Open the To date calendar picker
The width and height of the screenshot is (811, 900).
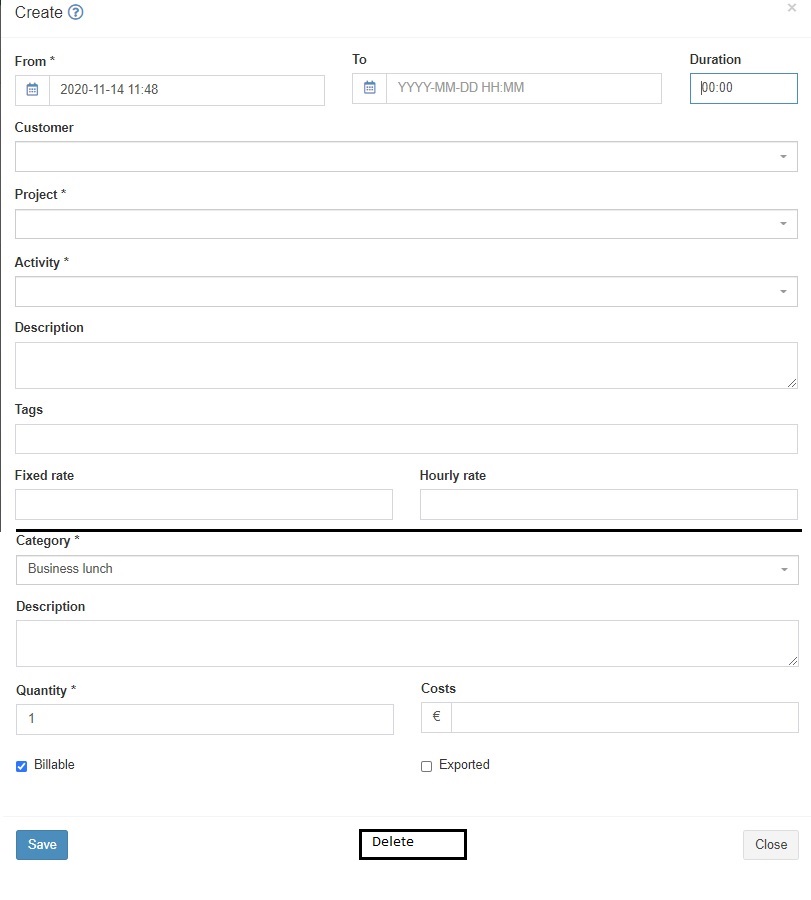(x=368, y=88)
